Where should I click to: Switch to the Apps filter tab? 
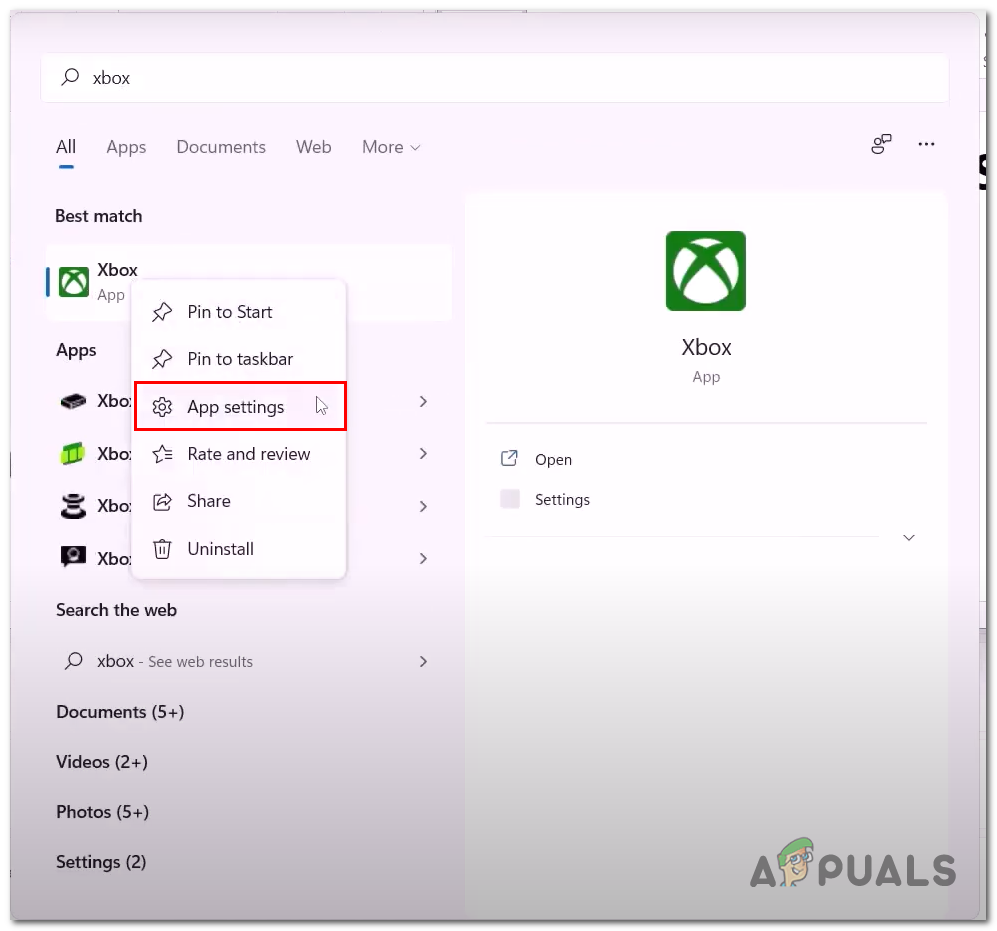point(126,147)
